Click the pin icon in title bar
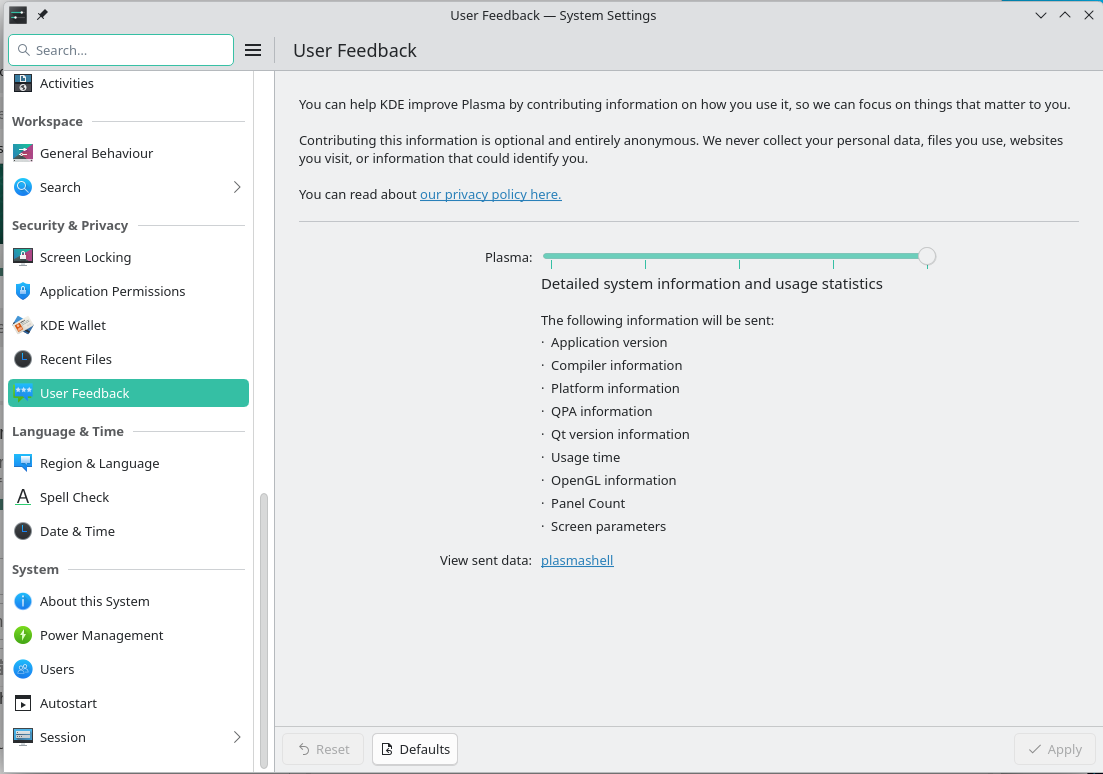1103x774 pixels. tap(42, 15)
